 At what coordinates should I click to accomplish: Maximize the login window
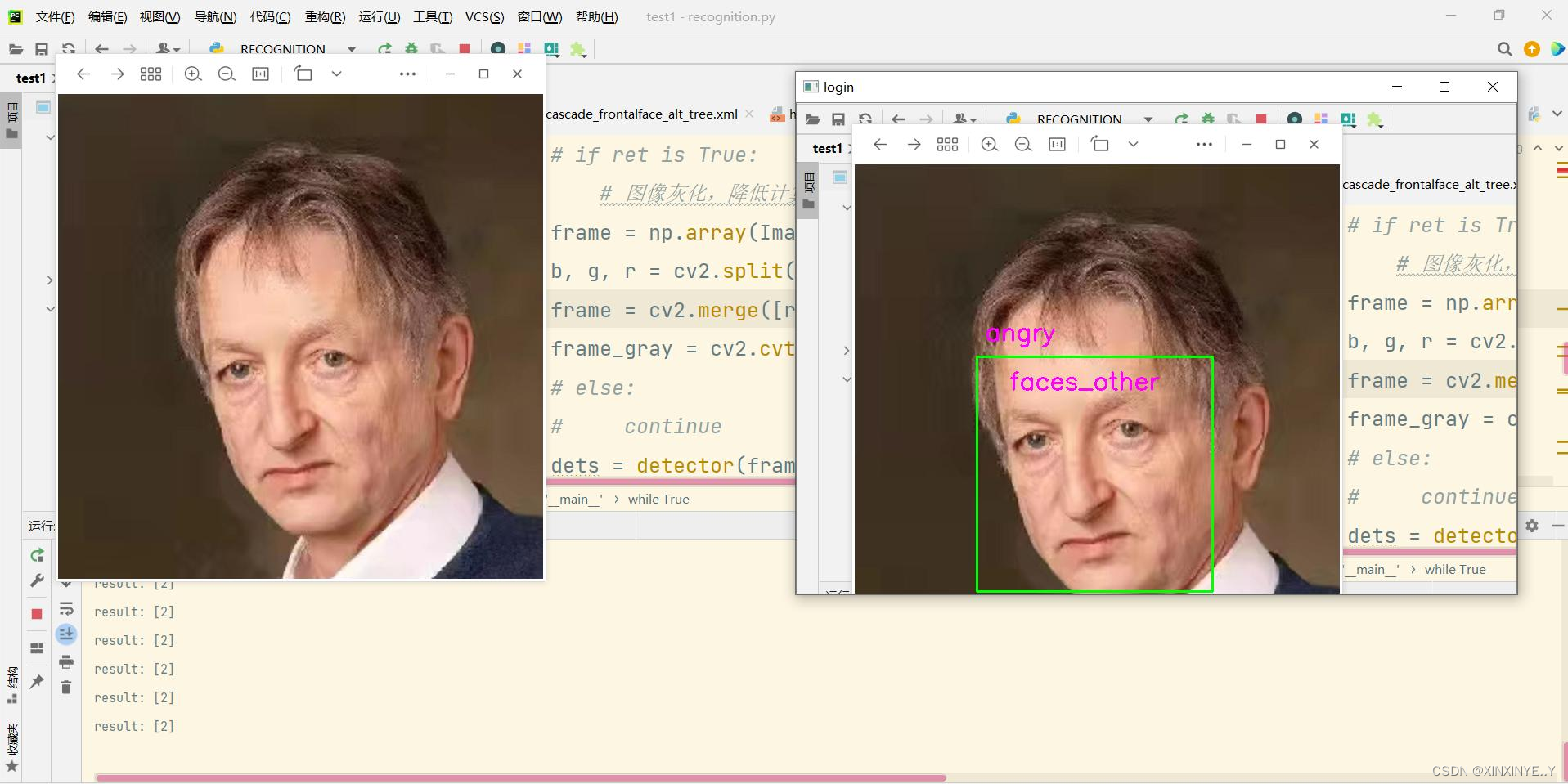(1444, 87)
